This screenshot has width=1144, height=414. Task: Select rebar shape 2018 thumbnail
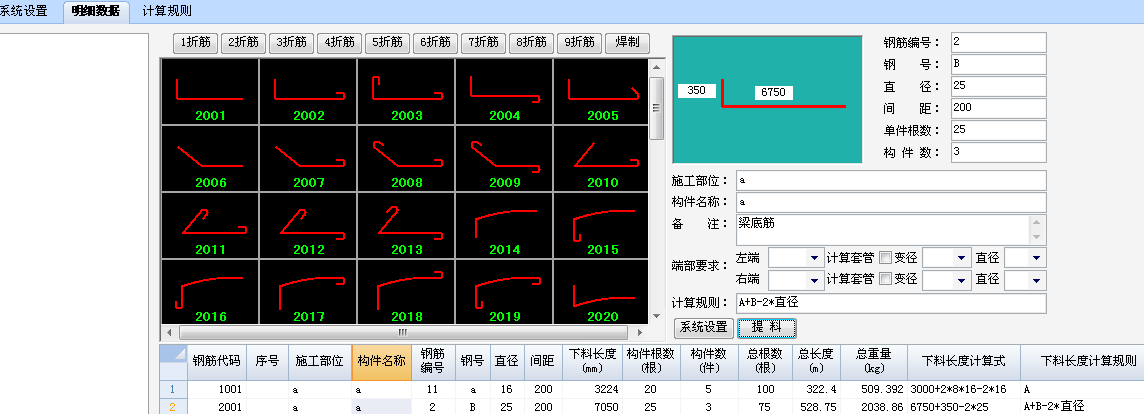[406, 291]
